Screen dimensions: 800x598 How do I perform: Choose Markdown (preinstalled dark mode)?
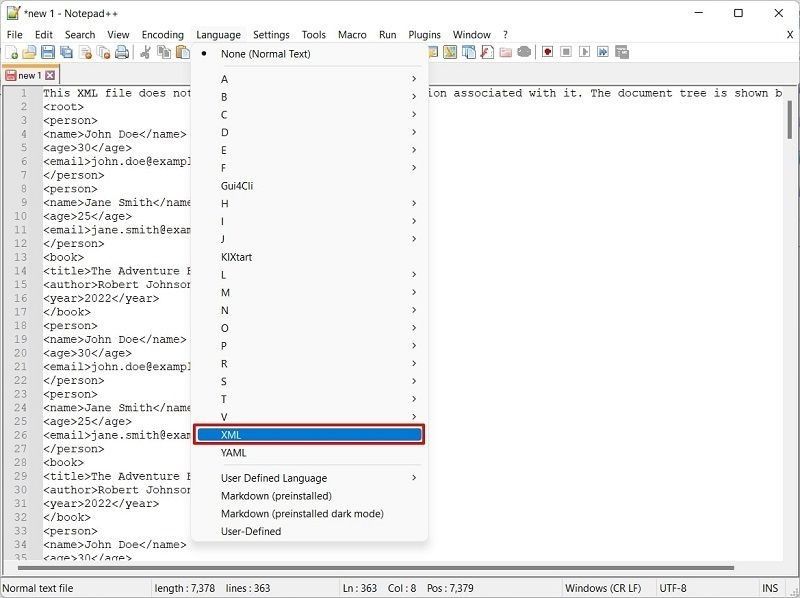[309, 514]
